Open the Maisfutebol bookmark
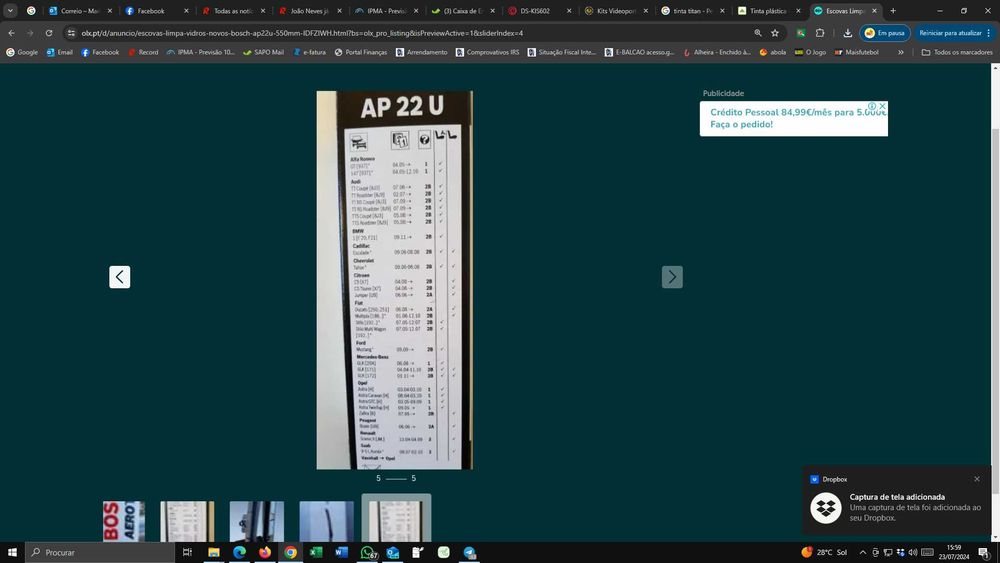 [x=856, y=52]
